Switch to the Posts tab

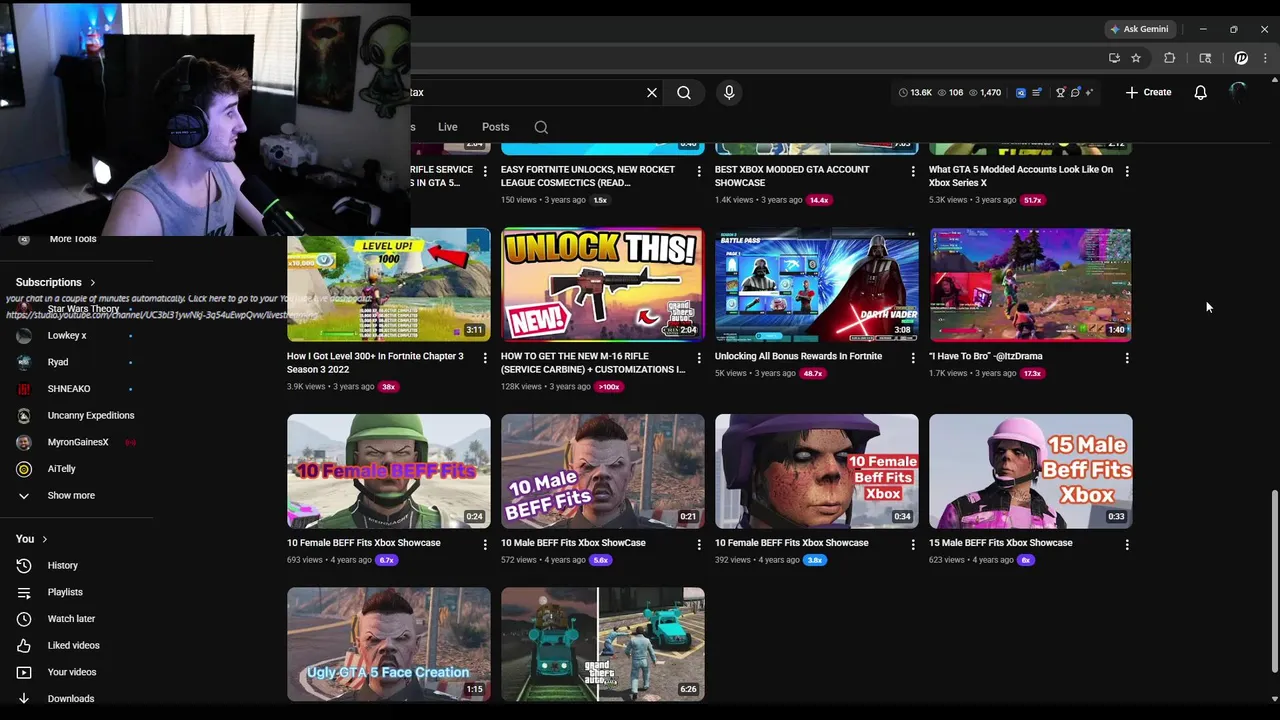[x=495, y=127]
